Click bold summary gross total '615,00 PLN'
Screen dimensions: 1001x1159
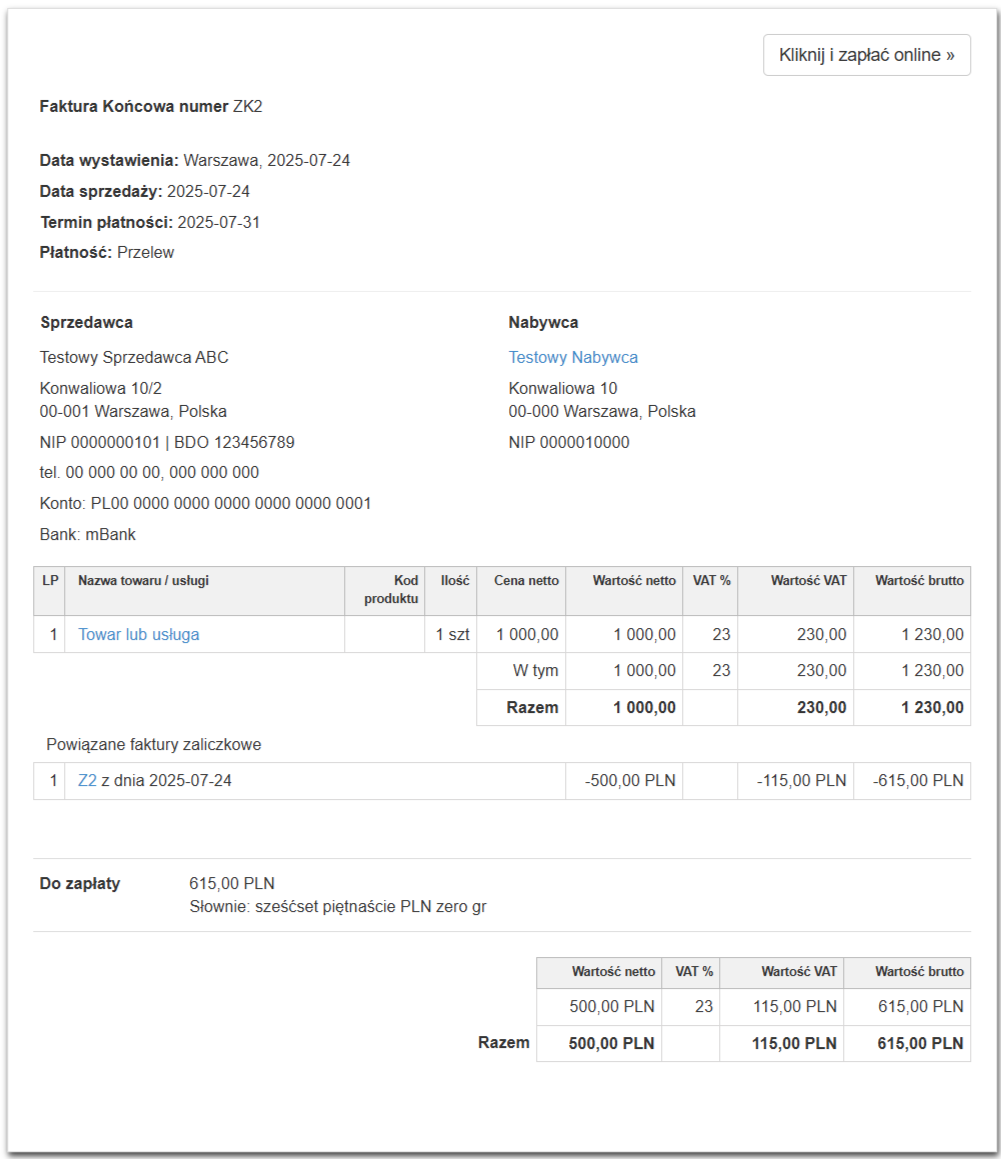click(920, 1044)
